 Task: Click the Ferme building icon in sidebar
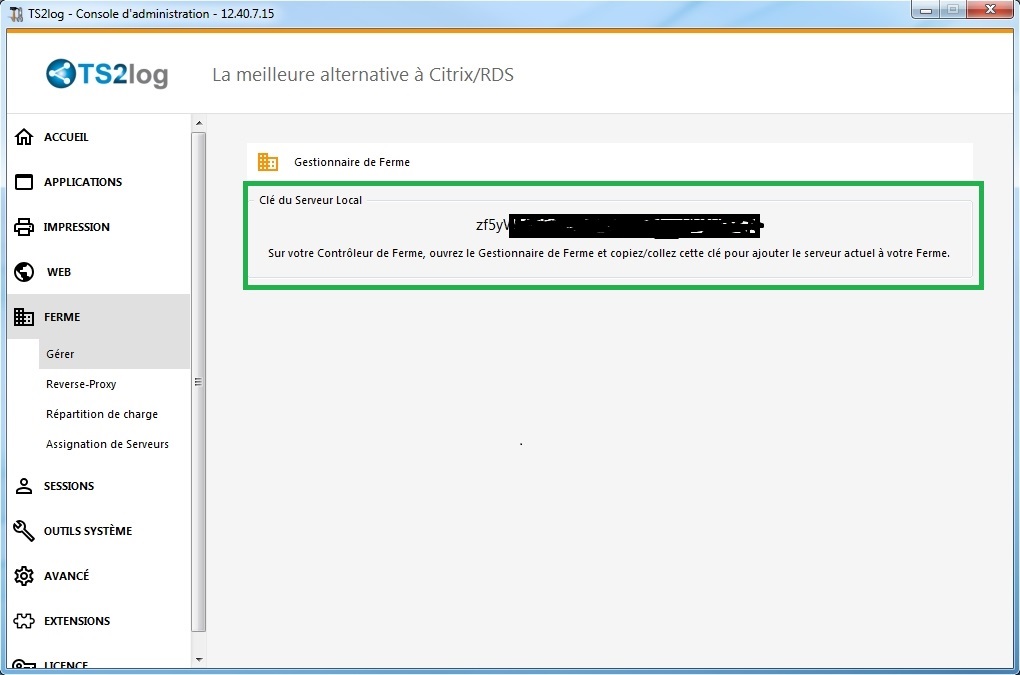pos(24,317)
